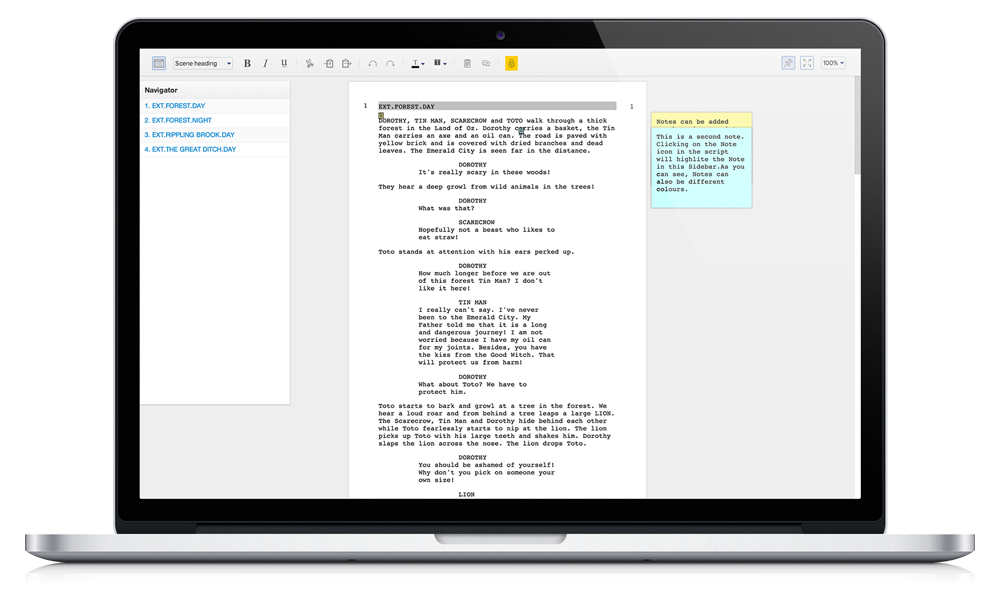Click dialogue 'You should be ashamed of yourself!'
This screenshot has width=1000, height=600.
coord(486,465)
